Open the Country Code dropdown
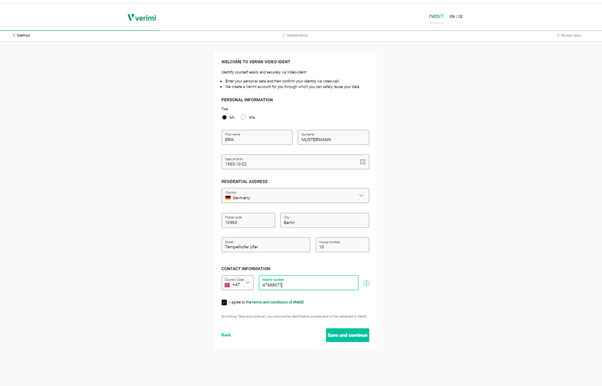Image resolution: width=602 pixels, height=386 pixels. (238, 283)
